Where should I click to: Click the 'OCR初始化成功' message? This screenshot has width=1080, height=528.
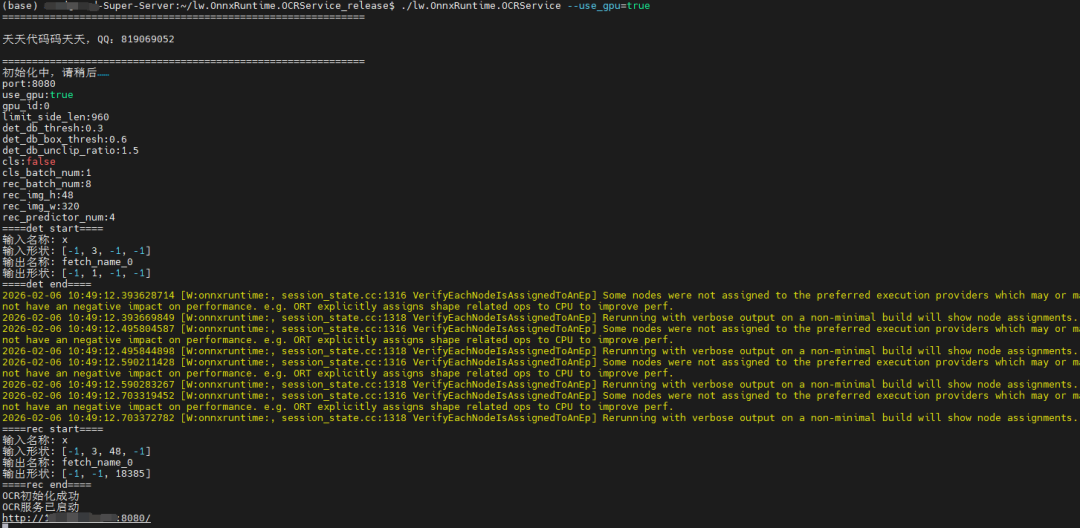(x=41, y=496)
